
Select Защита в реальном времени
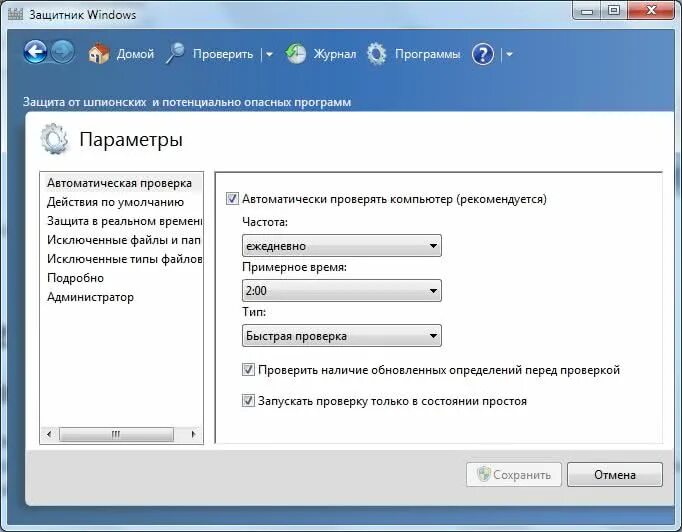(x=124, y=221)
